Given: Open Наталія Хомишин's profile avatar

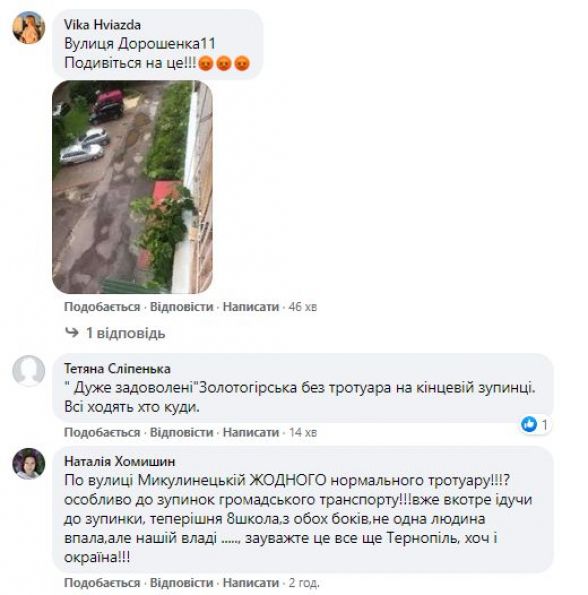Looking at the screenshot, I should pyautogui.click(x=29, y=463).
